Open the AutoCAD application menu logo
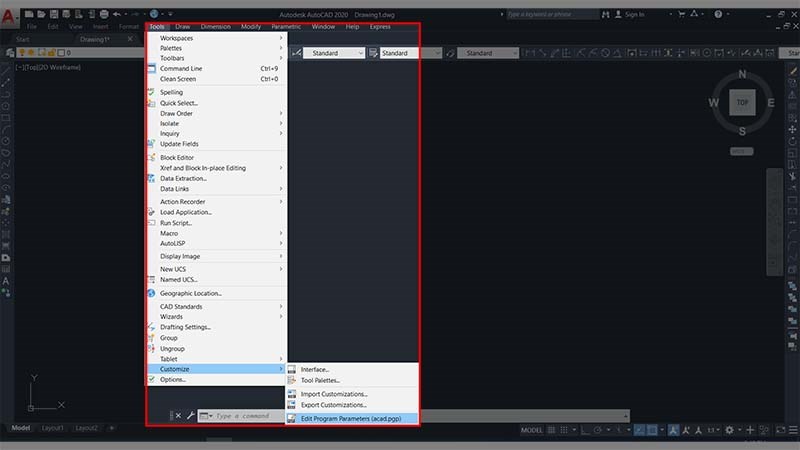800x450 pixels. (x=8, y=17)
